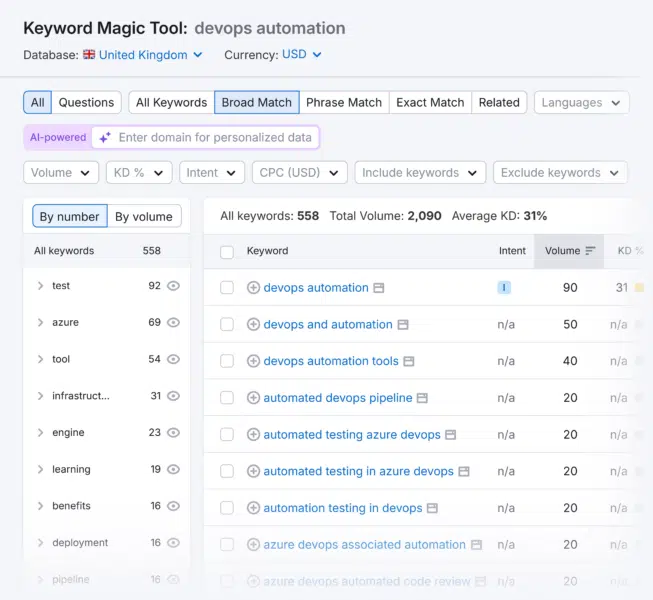Screen dimensions: 653x600
Task: Open the Exclude keywords dropdown
Action: coord(560,172)
